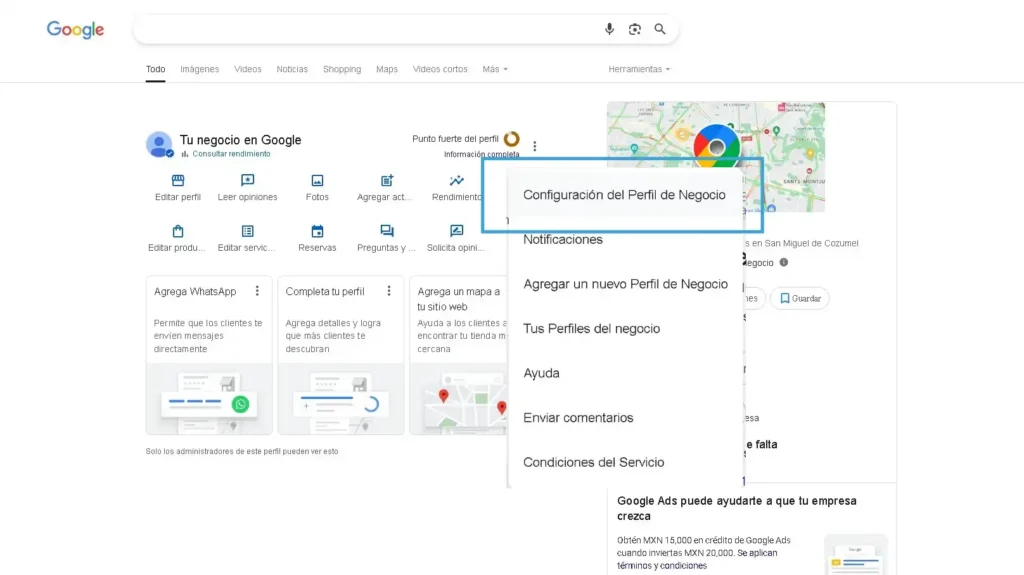
Task: Open the Reservas calendar icon
Action: pyautogui.click(x=317, y=231)
